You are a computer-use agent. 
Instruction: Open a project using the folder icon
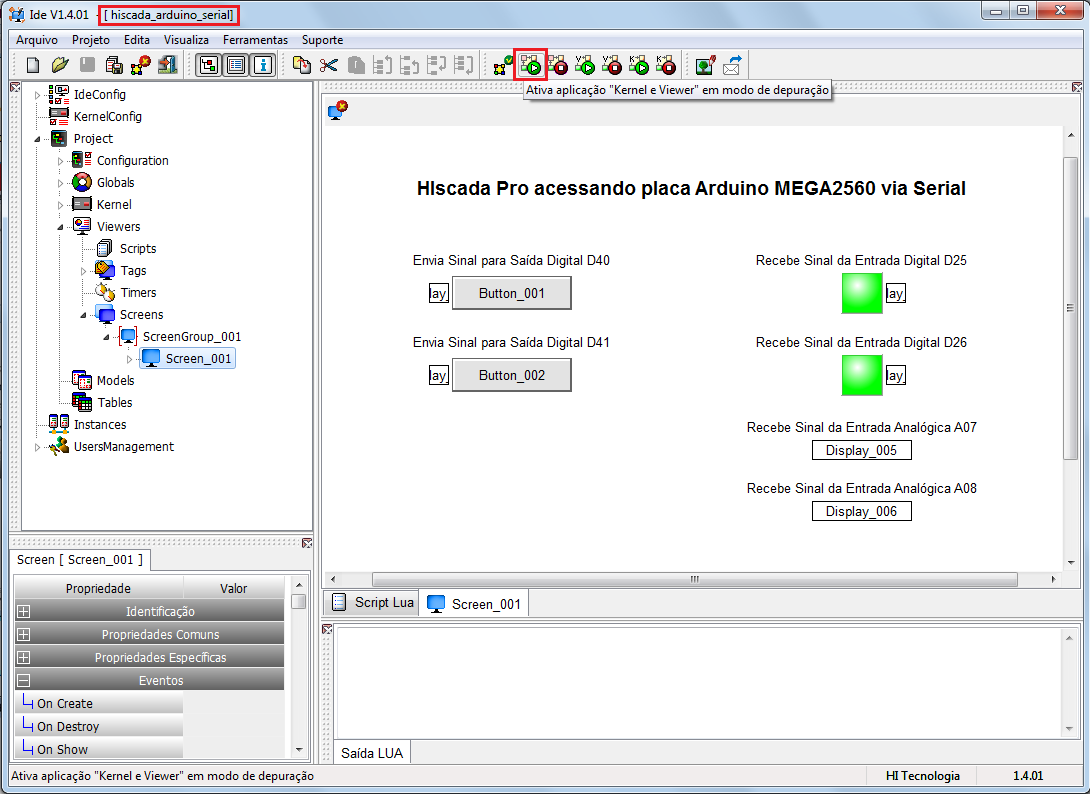point(60,65)
